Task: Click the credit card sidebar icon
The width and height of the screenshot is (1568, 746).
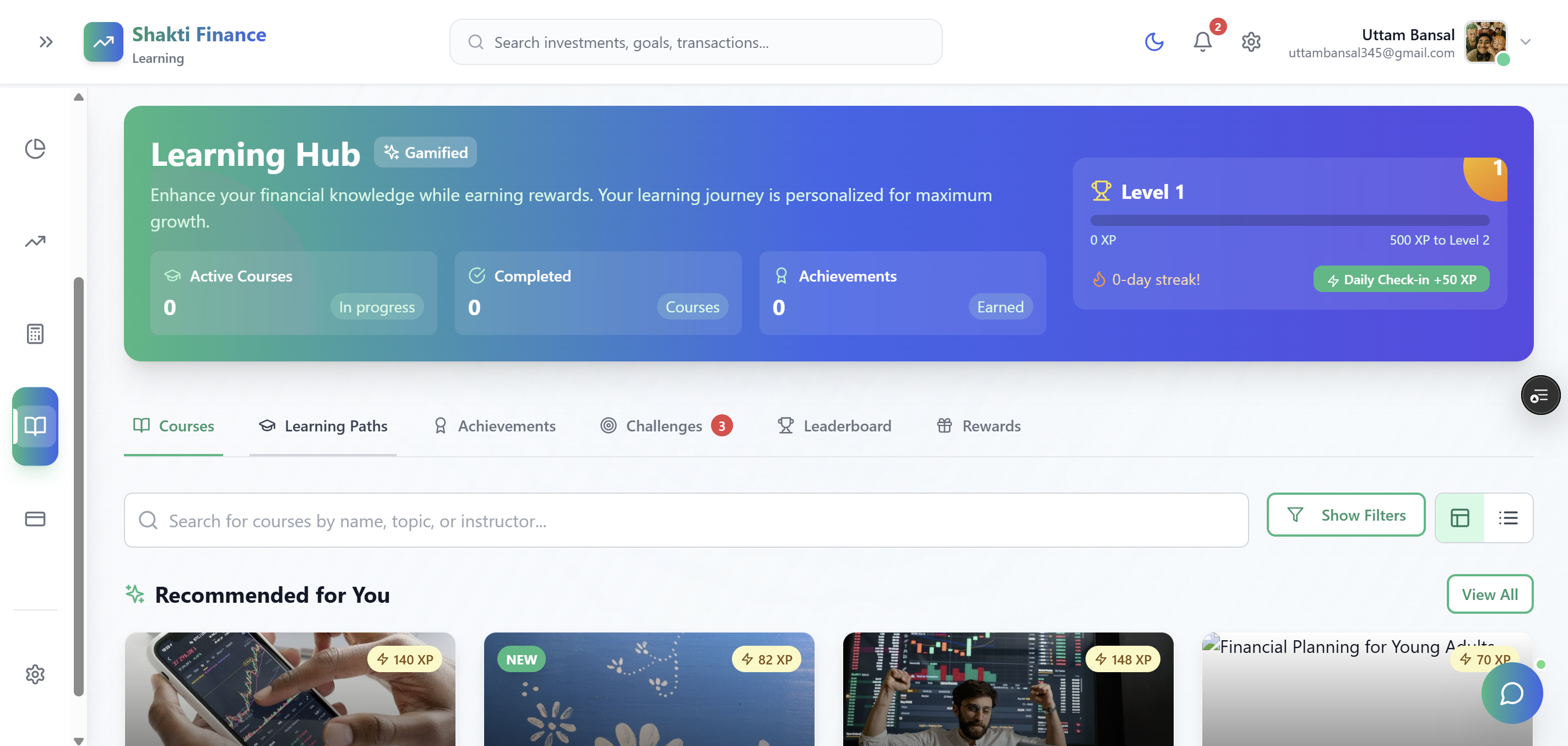Action: [x=35, y=519]
